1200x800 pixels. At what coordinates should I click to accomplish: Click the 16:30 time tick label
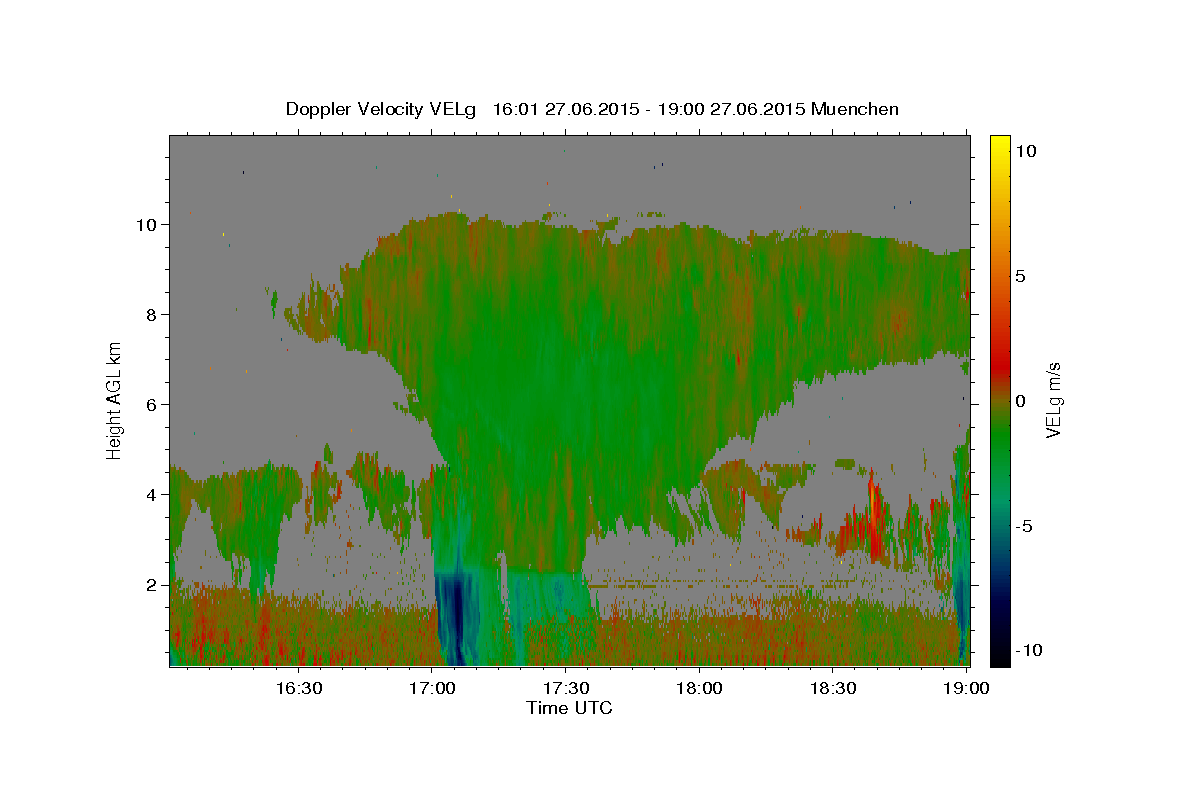298,688
